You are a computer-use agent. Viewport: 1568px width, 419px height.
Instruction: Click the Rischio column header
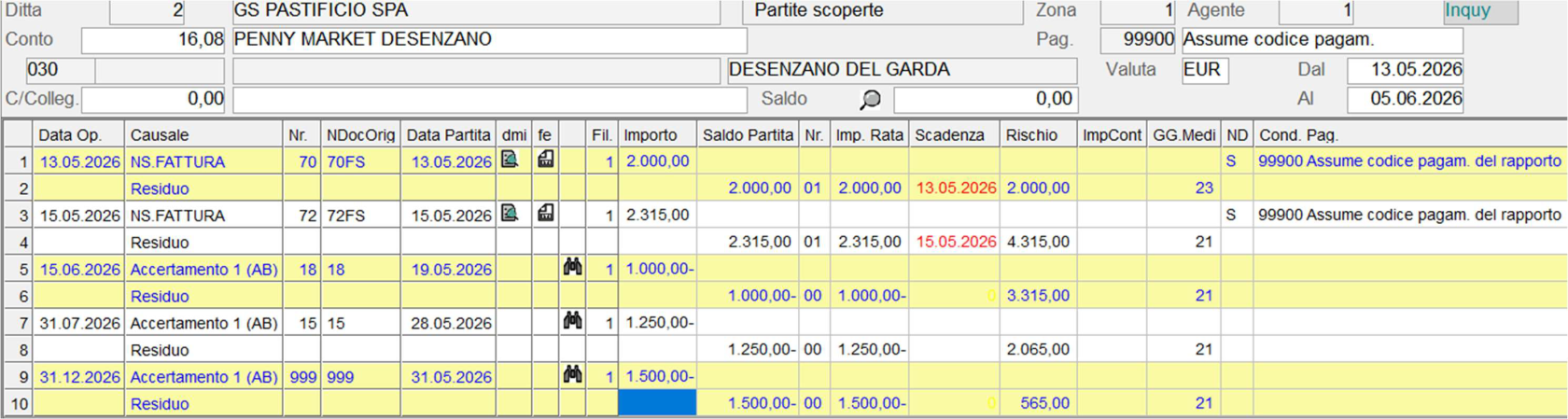pos(1038,134)
